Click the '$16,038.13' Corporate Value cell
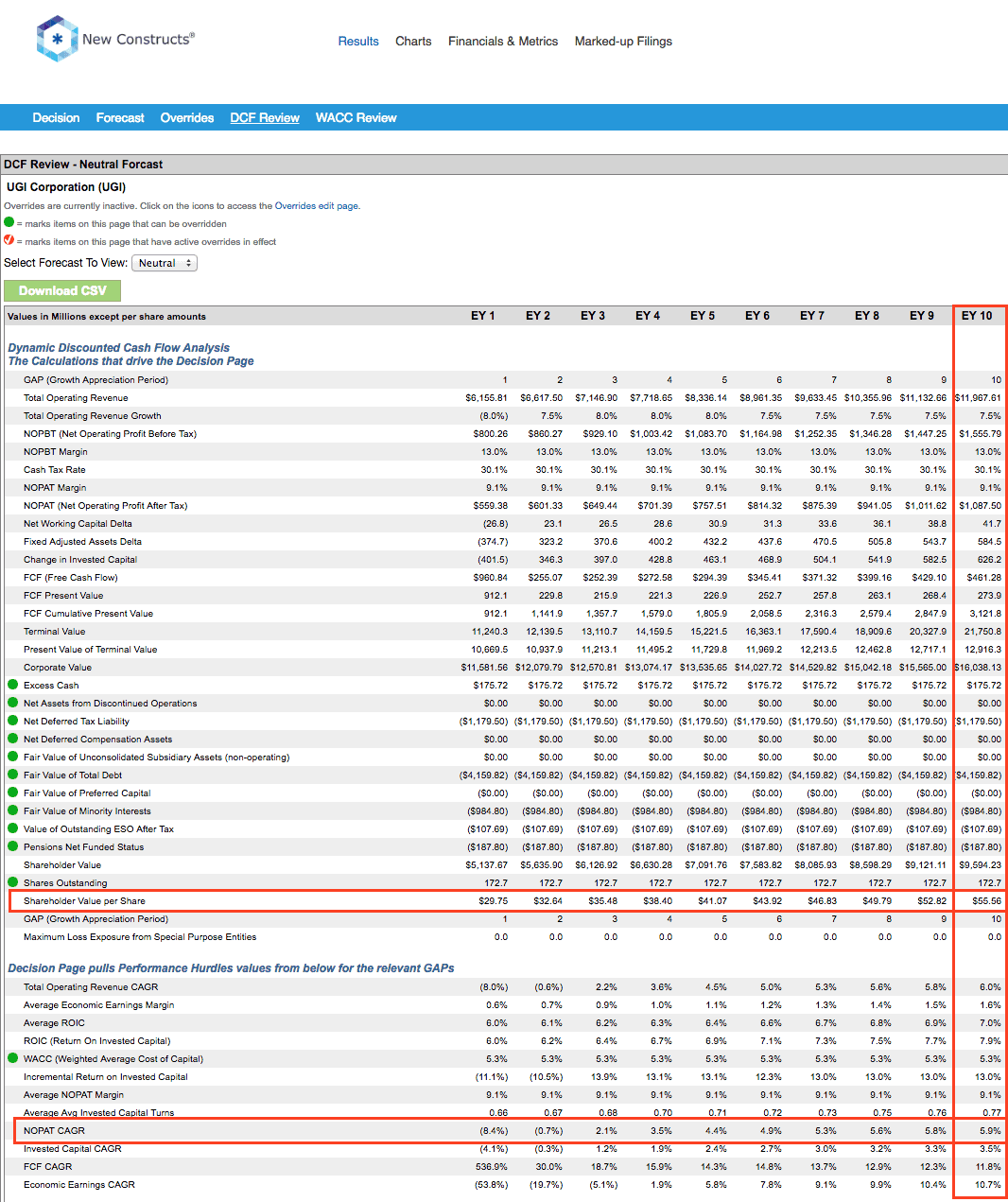Screen dimensions: 1008x1202 pyautogui.click(x=978, y=668)
